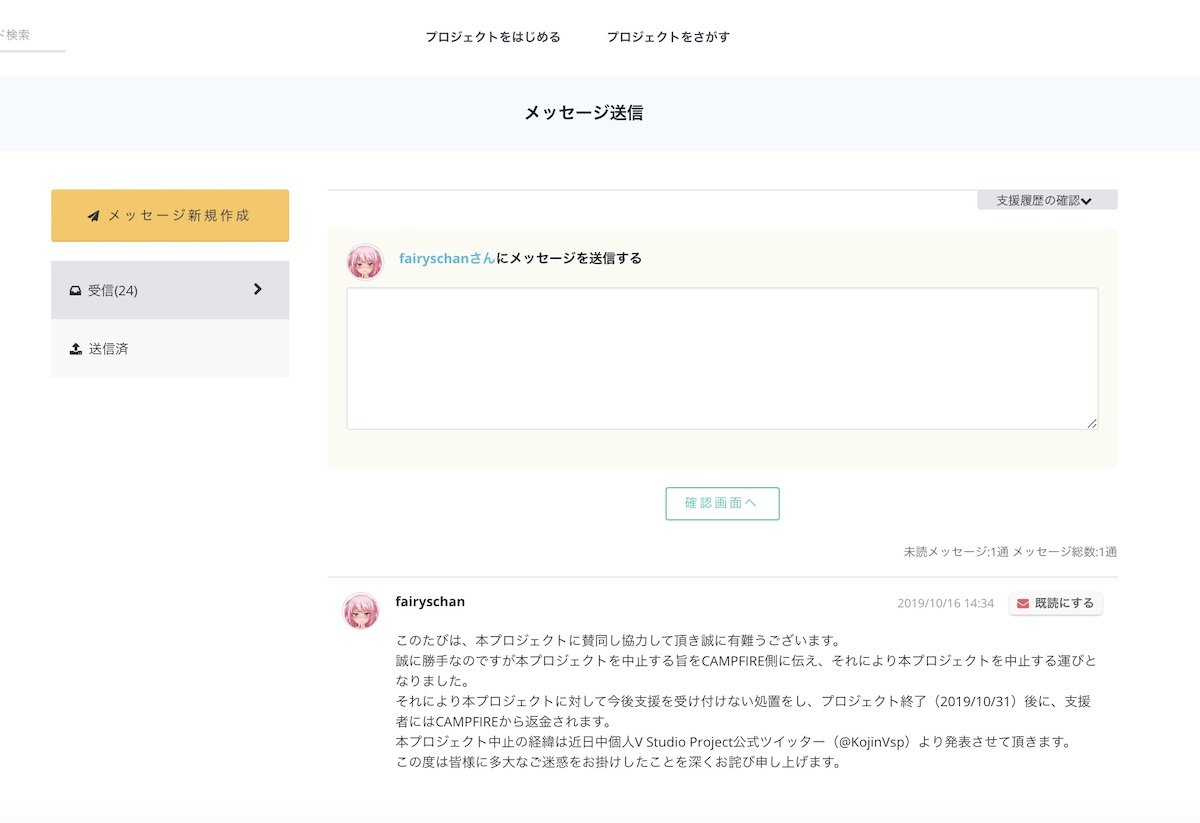The height and width of the screenshot is (823, 1200).
Task: Click the メッセージ新規作成 button
Action: click(170, 215)
